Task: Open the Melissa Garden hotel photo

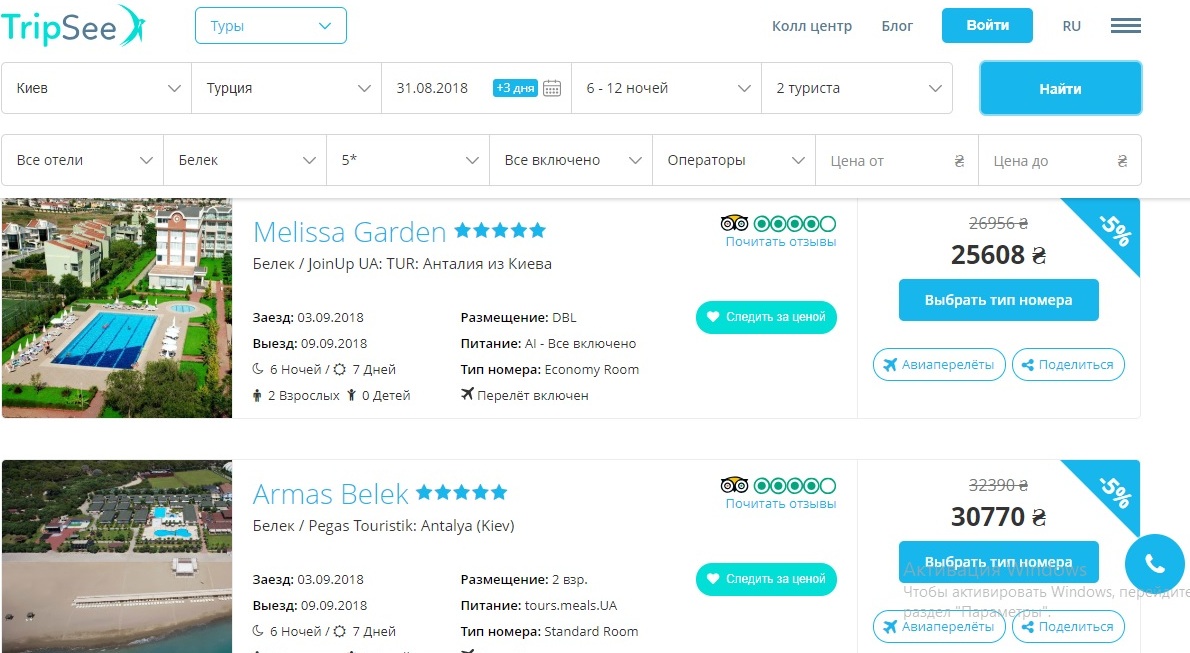Action: tap(117, 308)
